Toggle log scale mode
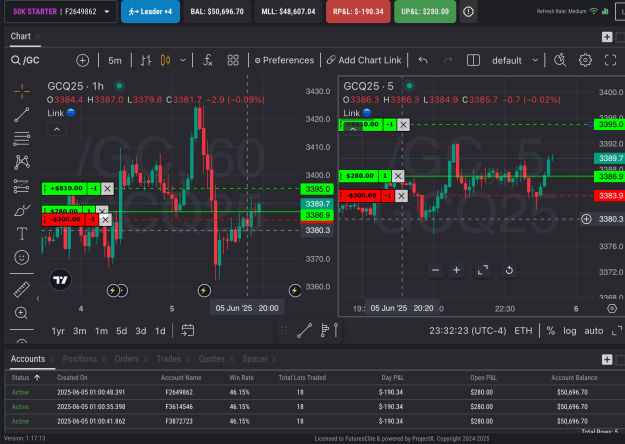This screenshot has width=625, height=444. (x=570, y=331)
